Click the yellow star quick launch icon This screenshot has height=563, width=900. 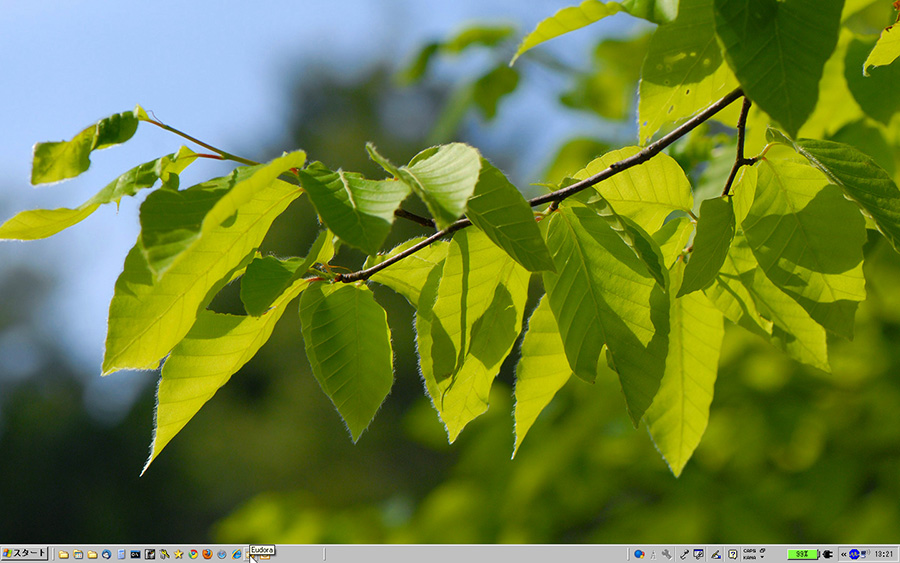[179, 554]
